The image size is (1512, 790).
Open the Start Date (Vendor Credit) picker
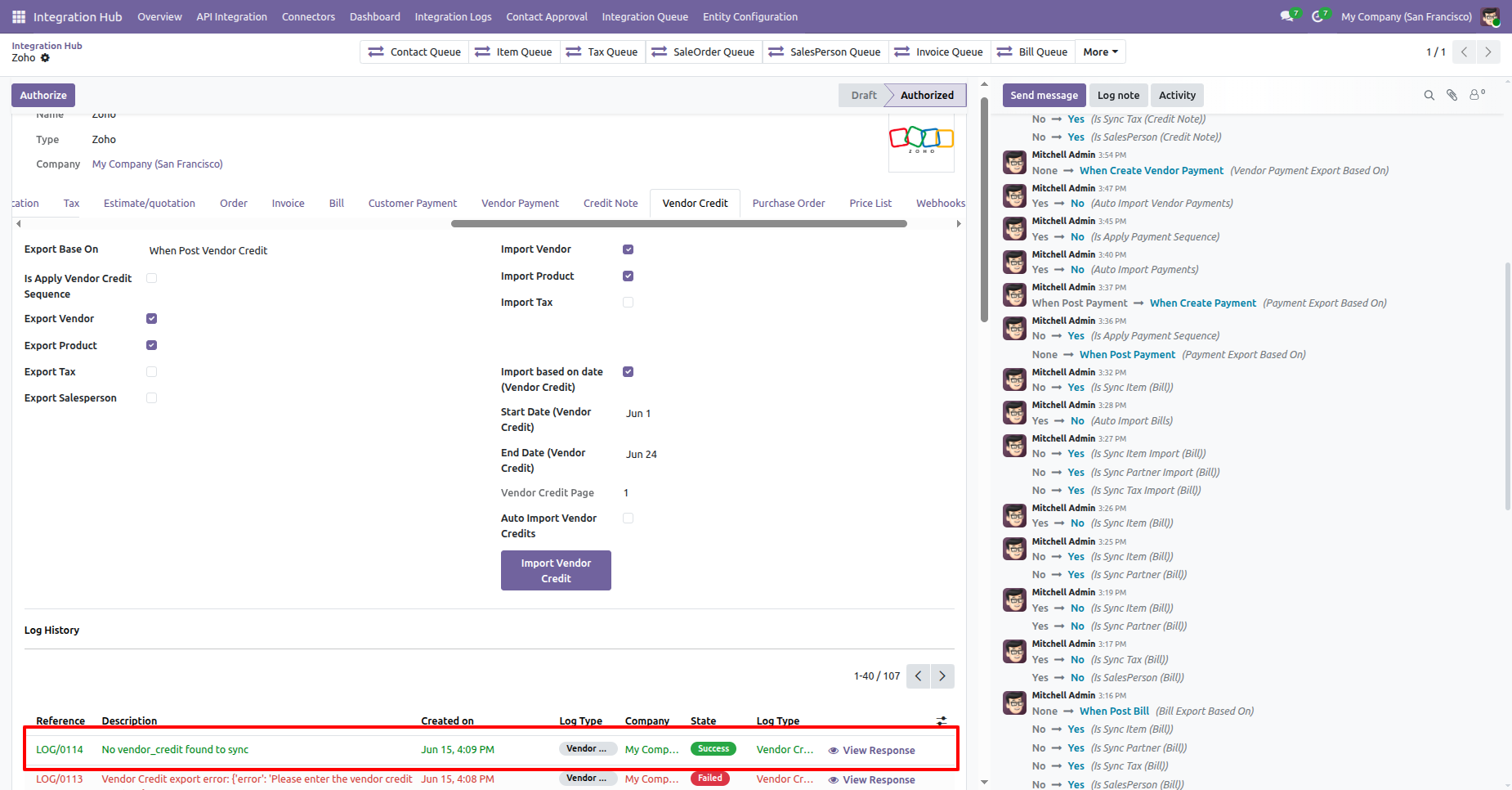tap(638, 414)
